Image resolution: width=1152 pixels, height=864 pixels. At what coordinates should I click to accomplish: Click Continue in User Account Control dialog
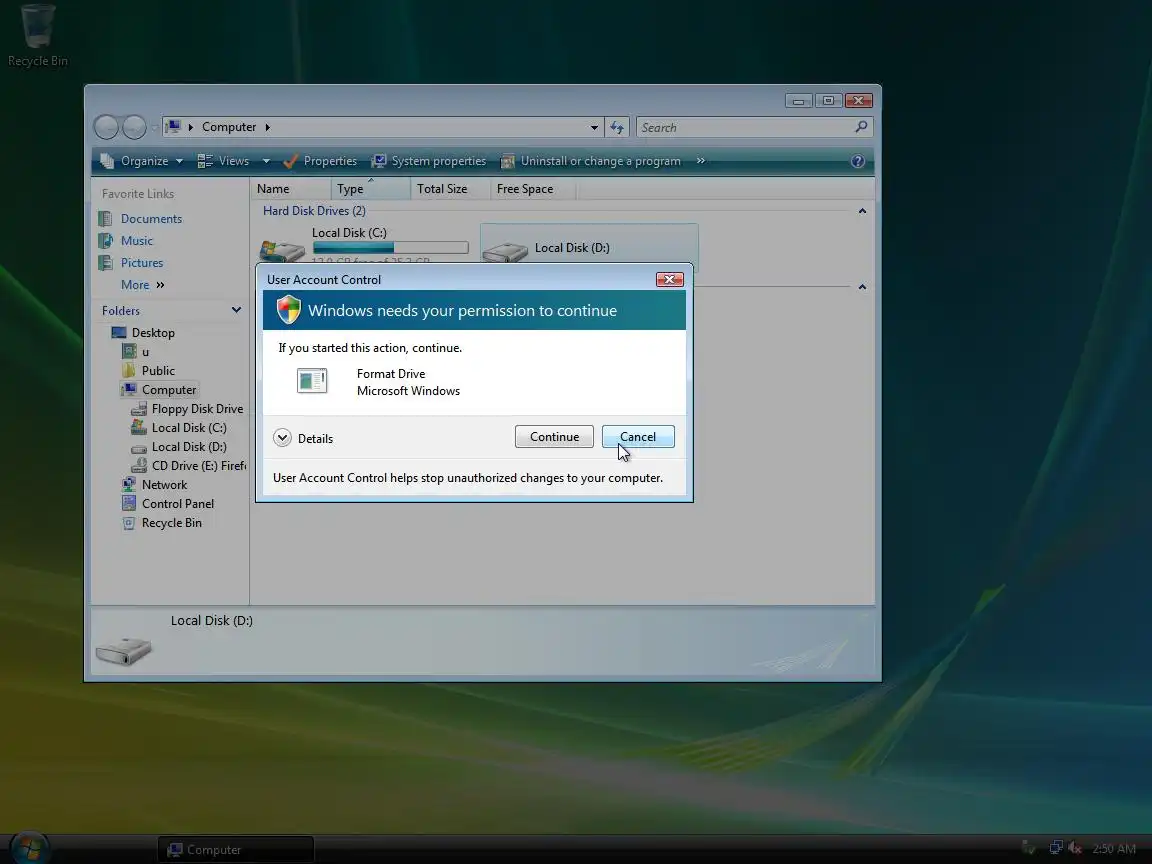coord(554,436)
